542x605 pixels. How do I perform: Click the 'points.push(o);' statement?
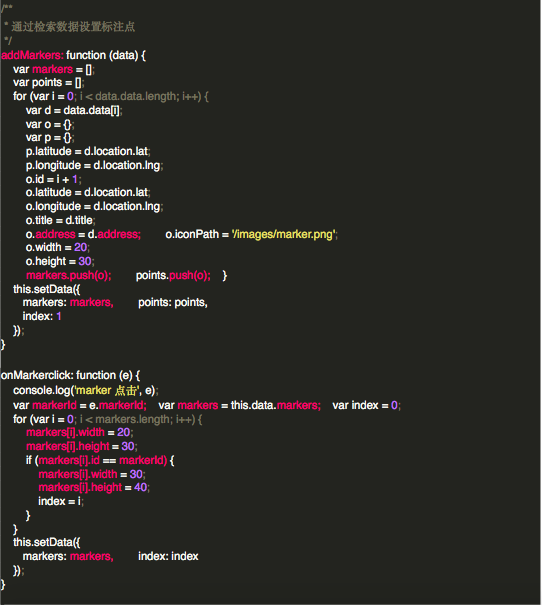pos(173,275)
